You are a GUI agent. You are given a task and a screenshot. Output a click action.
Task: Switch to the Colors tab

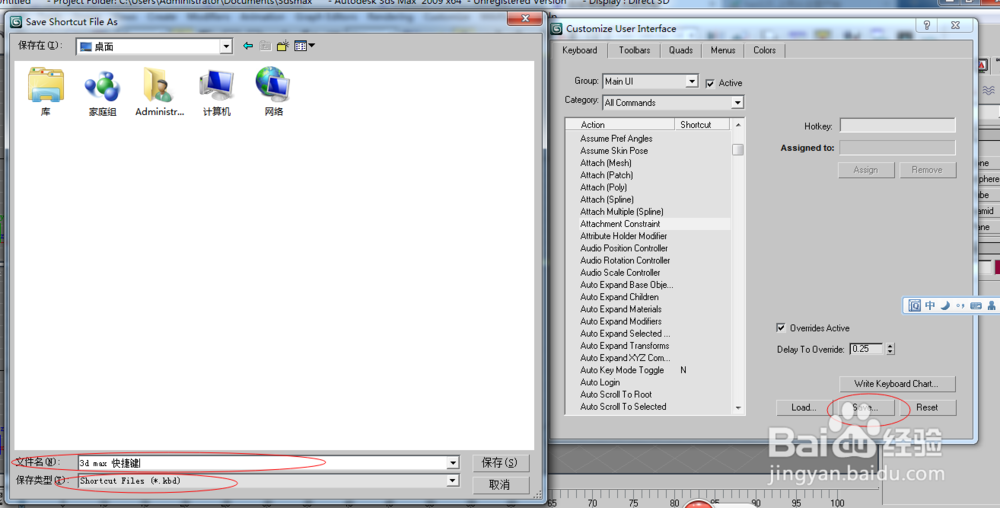764,50
